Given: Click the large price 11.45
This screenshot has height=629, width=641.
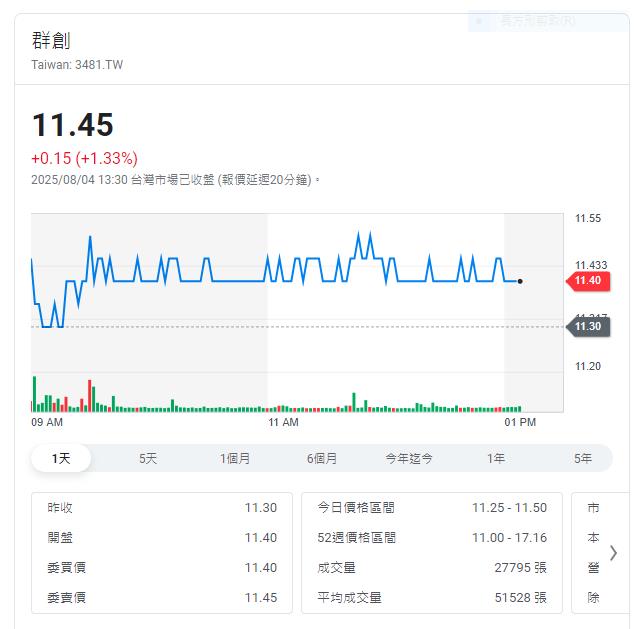Looking at the screenshot, I should point(73,125).
